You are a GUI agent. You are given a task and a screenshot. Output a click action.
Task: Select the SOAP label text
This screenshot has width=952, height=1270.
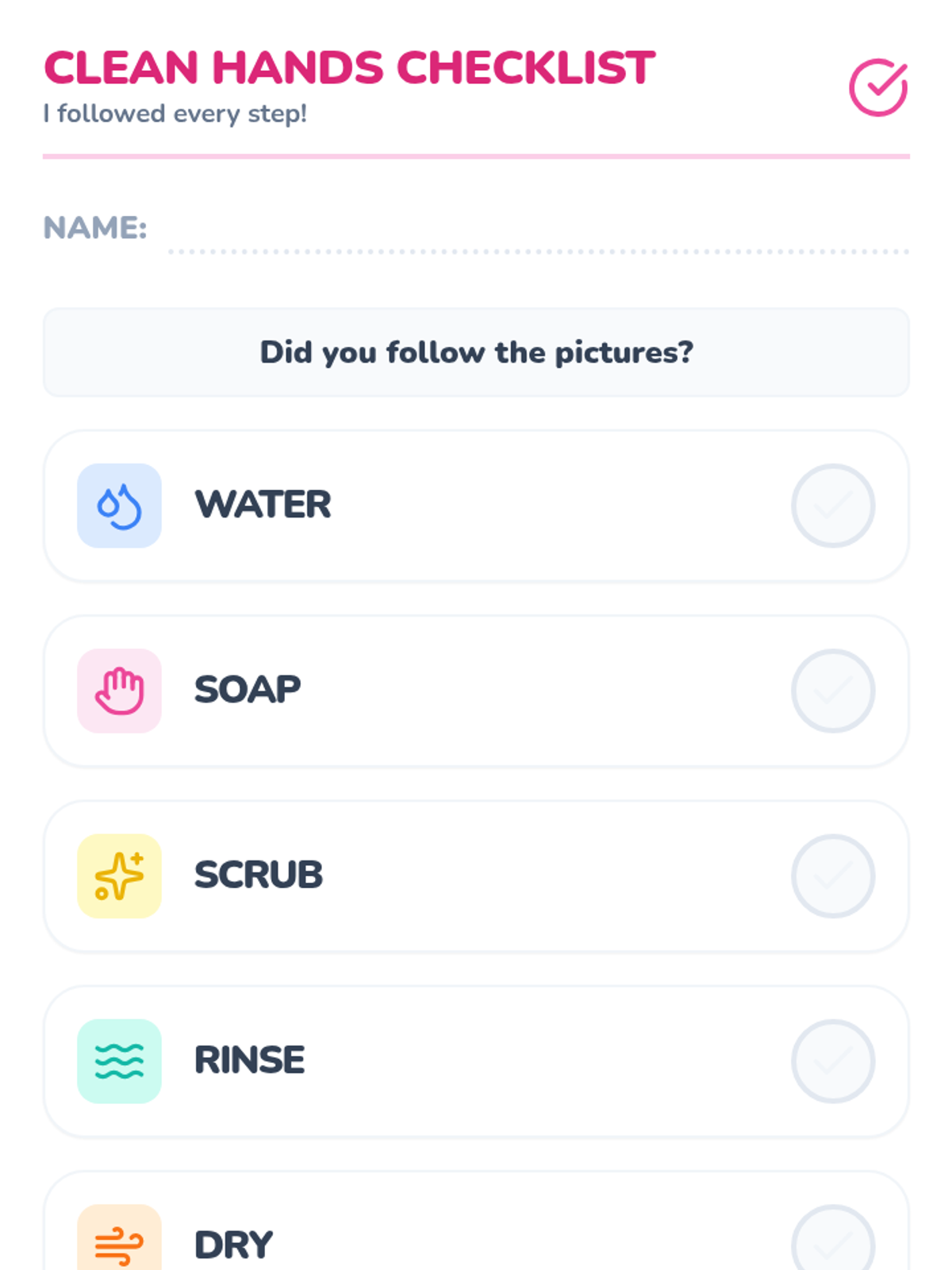click(248, 690)
